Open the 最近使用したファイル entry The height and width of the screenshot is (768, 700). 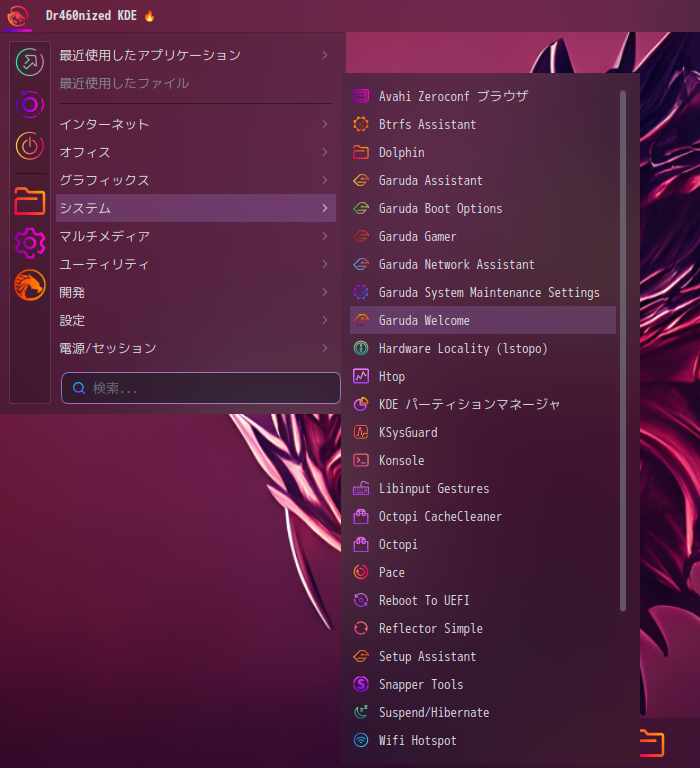pyautogui.click(x=196, y=83)
